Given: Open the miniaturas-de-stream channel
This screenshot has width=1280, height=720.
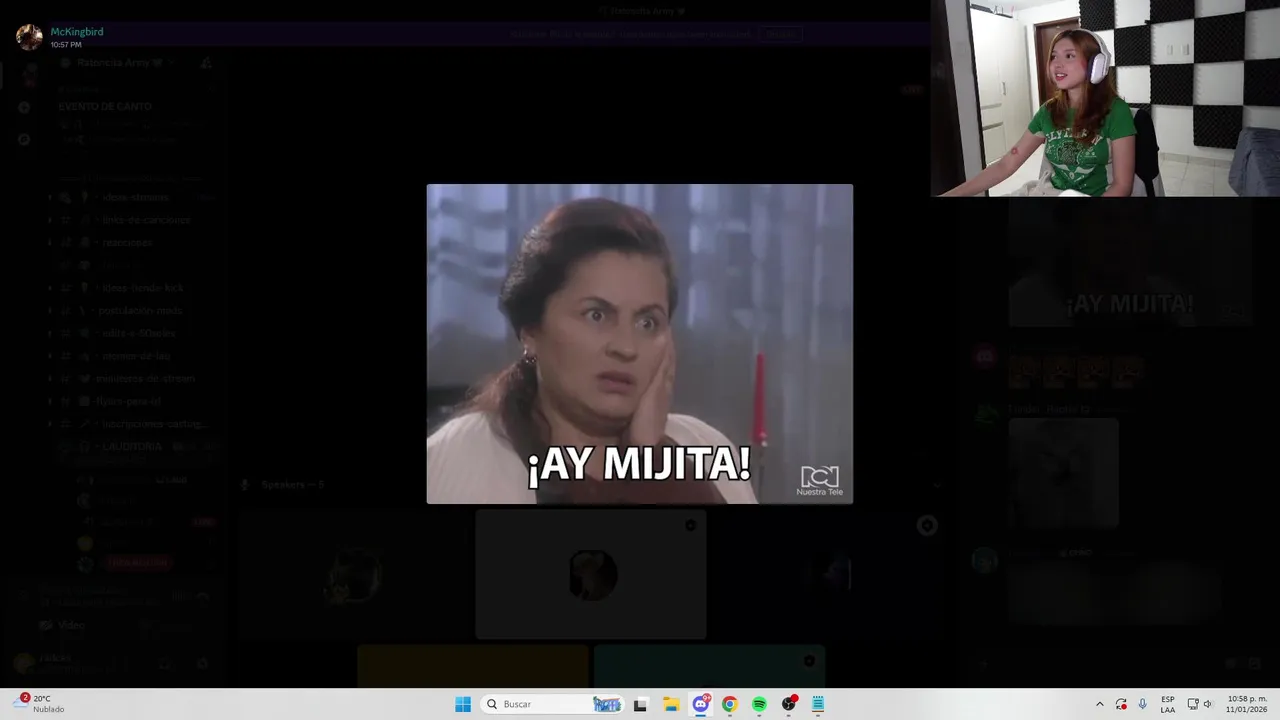Looking at the screenshot, I should [145, 379].
